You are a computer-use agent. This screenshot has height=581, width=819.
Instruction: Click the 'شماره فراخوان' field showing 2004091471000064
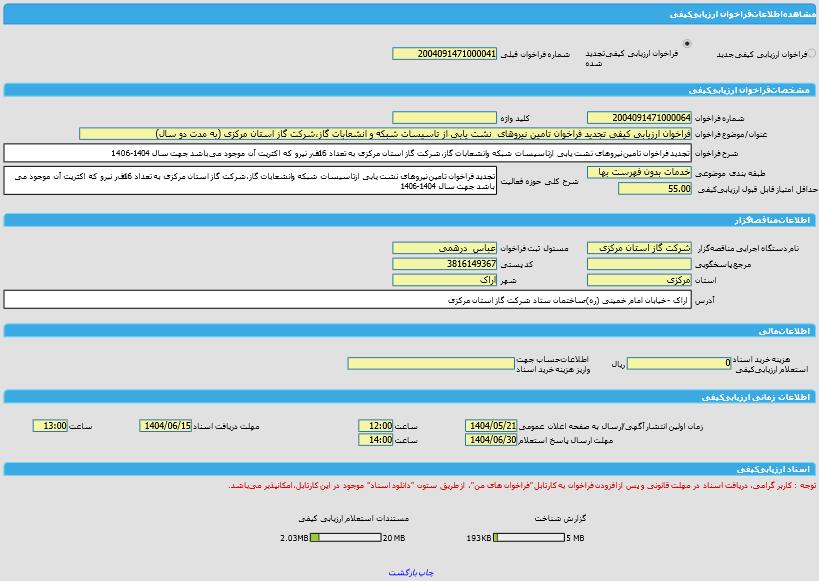tap(638, 118)
